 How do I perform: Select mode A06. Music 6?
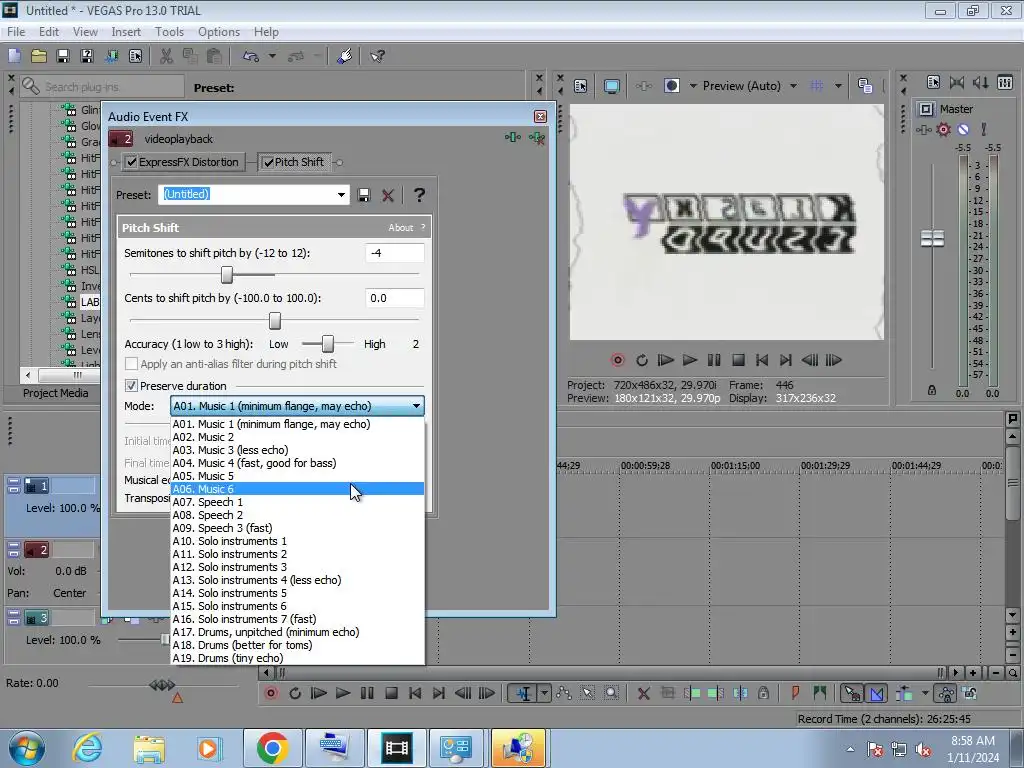[x=297, y=488]
